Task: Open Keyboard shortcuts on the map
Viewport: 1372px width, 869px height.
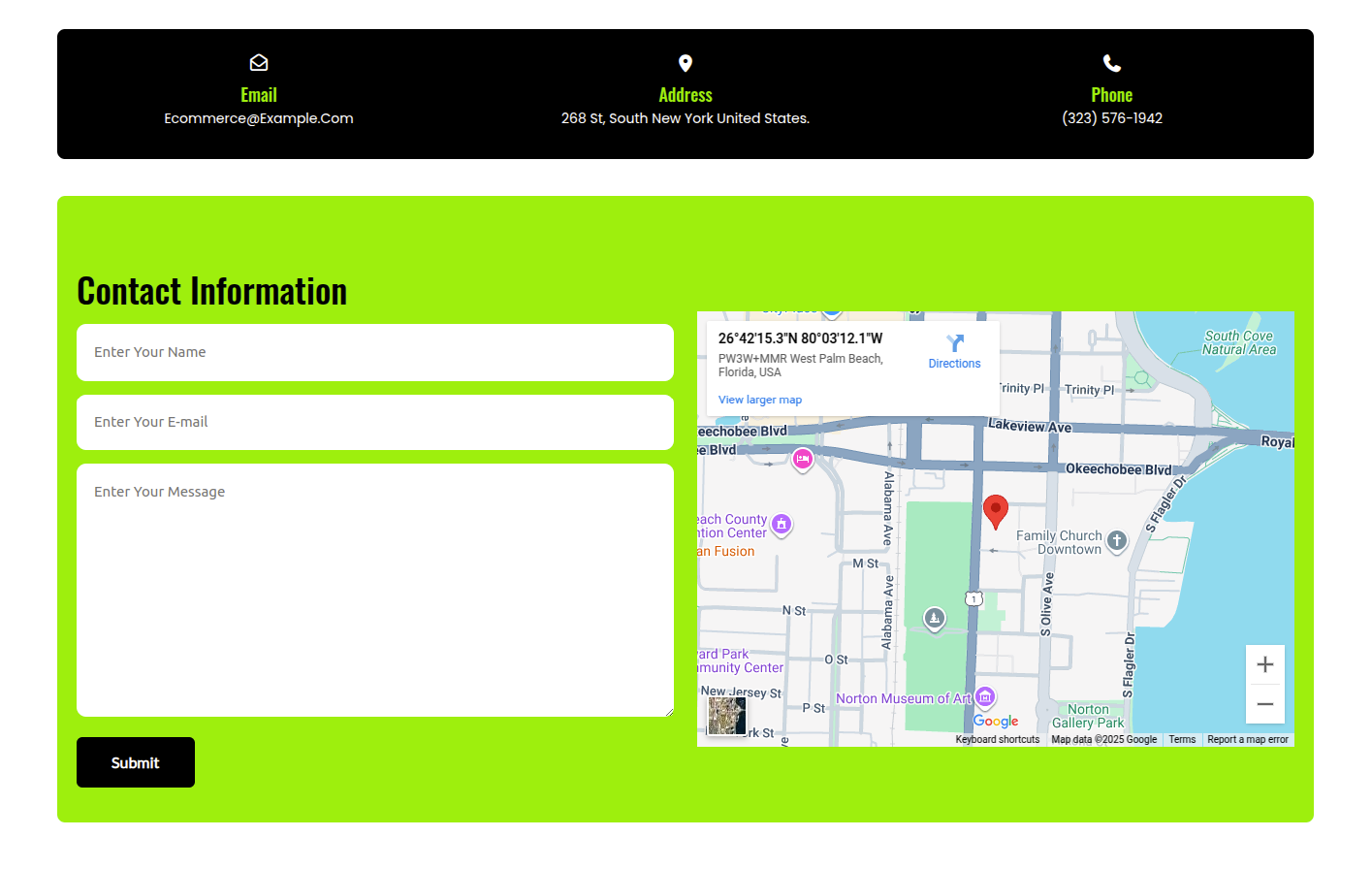Action: 997,739
